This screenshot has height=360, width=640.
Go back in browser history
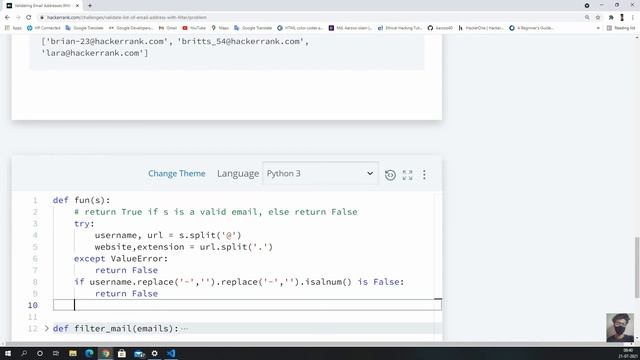7,18
